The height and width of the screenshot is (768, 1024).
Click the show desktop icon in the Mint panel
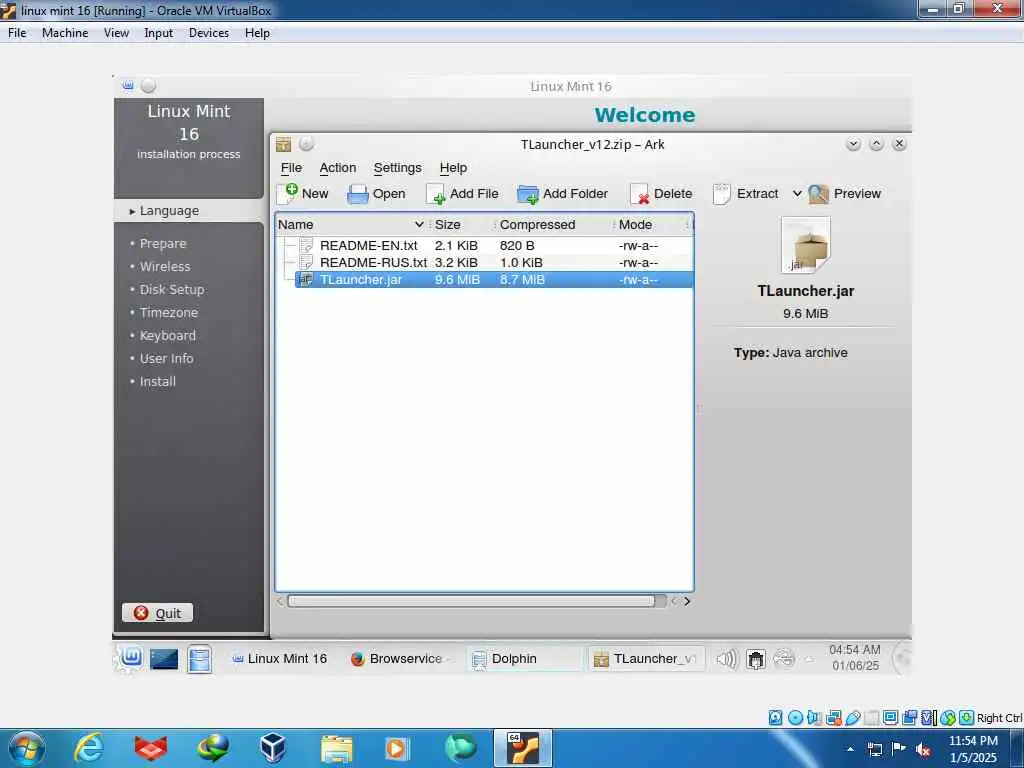(164, 659)
